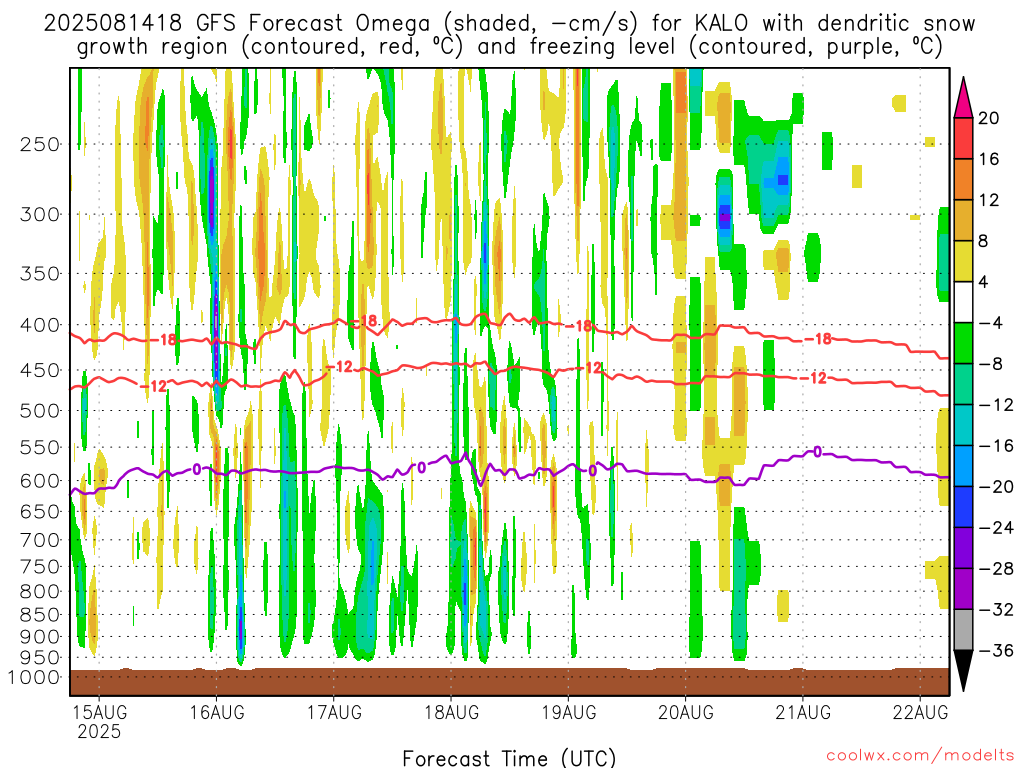Click the colorbar scale value -28
Image resolution: width=1024 pixels, height=768 pixels.
click(995, 569)
